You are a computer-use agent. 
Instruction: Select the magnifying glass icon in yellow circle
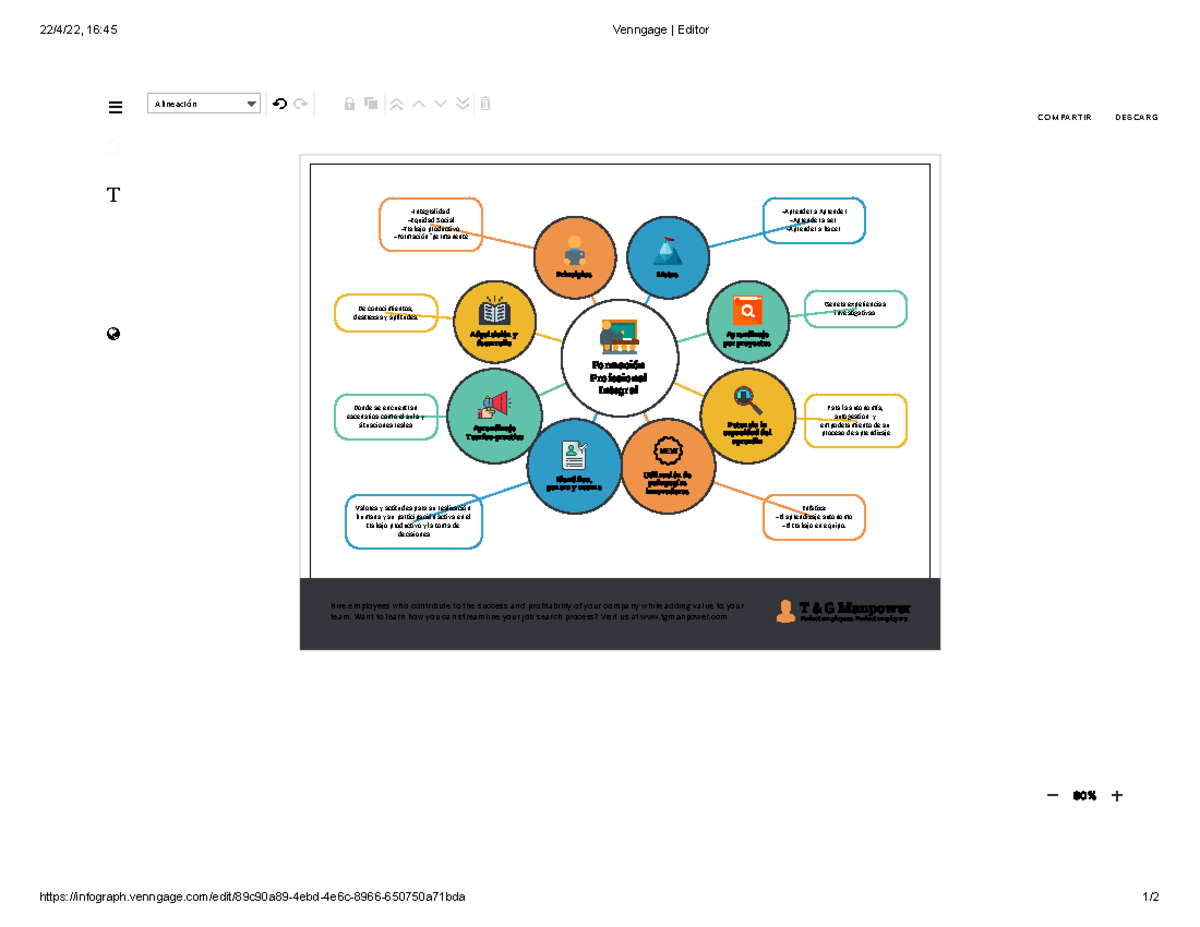pyautogui.click(x=747, y=400)
